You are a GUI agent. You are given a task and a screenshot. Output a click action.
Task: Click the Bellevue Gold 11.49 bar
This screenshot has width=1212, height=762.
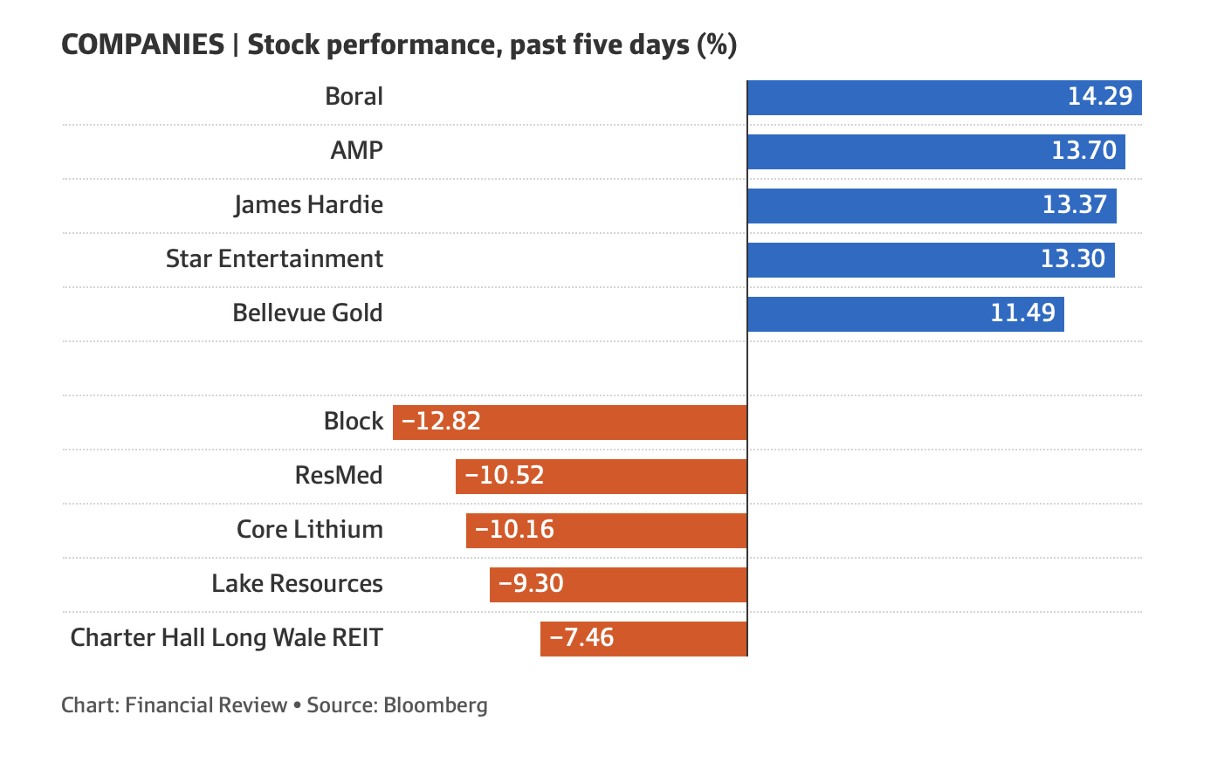click(x=905, y=313)
